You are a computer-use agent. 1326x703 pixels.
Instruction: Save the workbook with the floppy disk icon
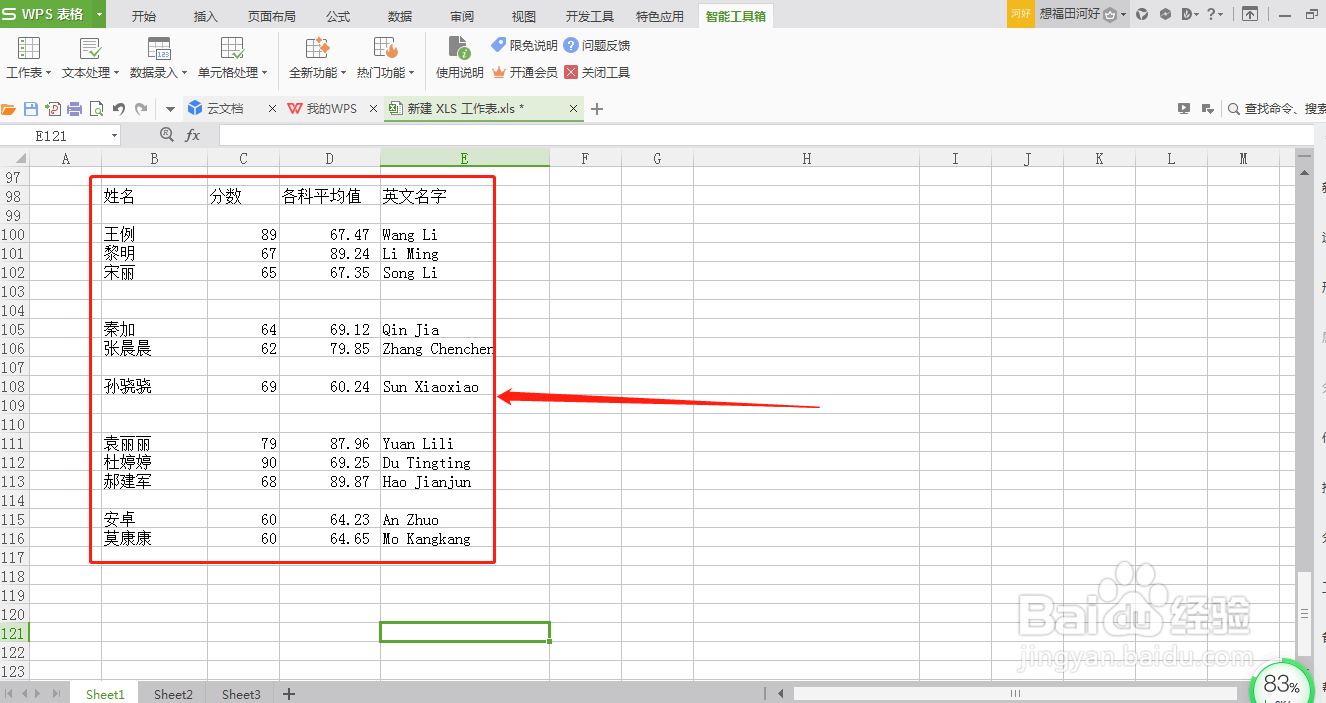[31, 109]
